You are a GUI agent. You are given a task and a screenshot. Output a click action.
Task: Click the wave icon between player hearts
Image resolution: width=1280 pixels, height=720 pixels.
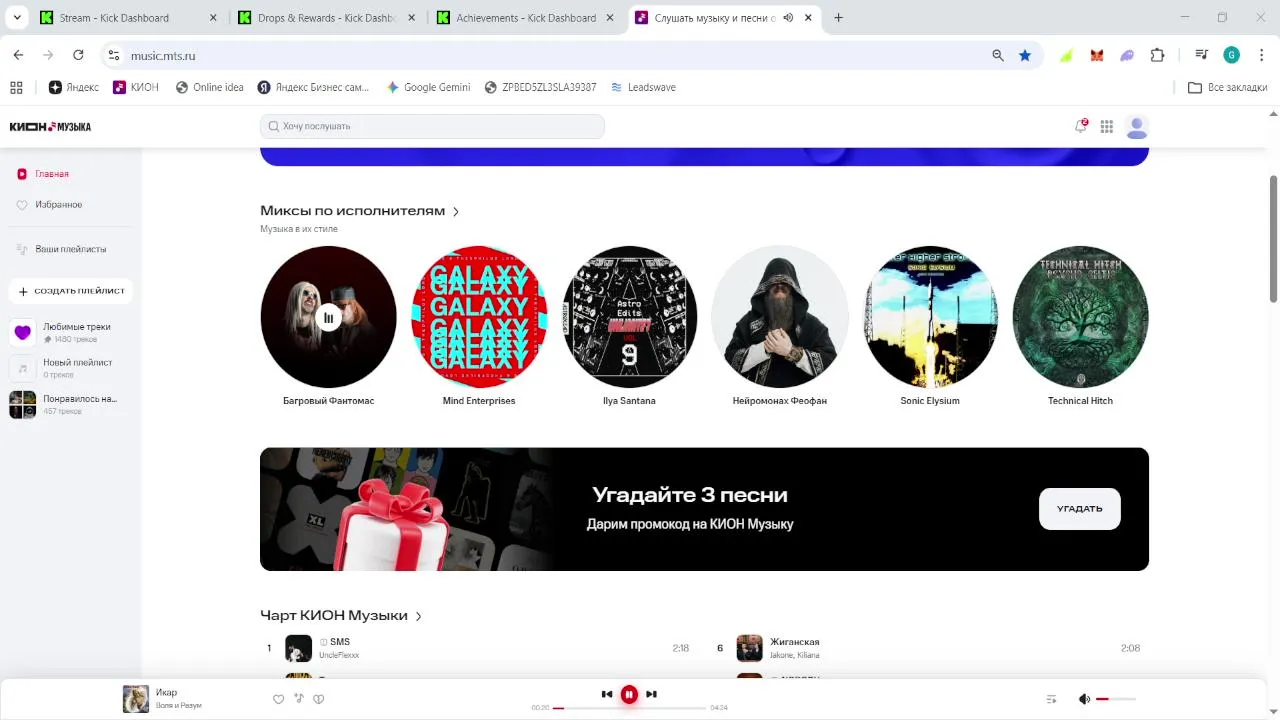[x=299, y=698]
